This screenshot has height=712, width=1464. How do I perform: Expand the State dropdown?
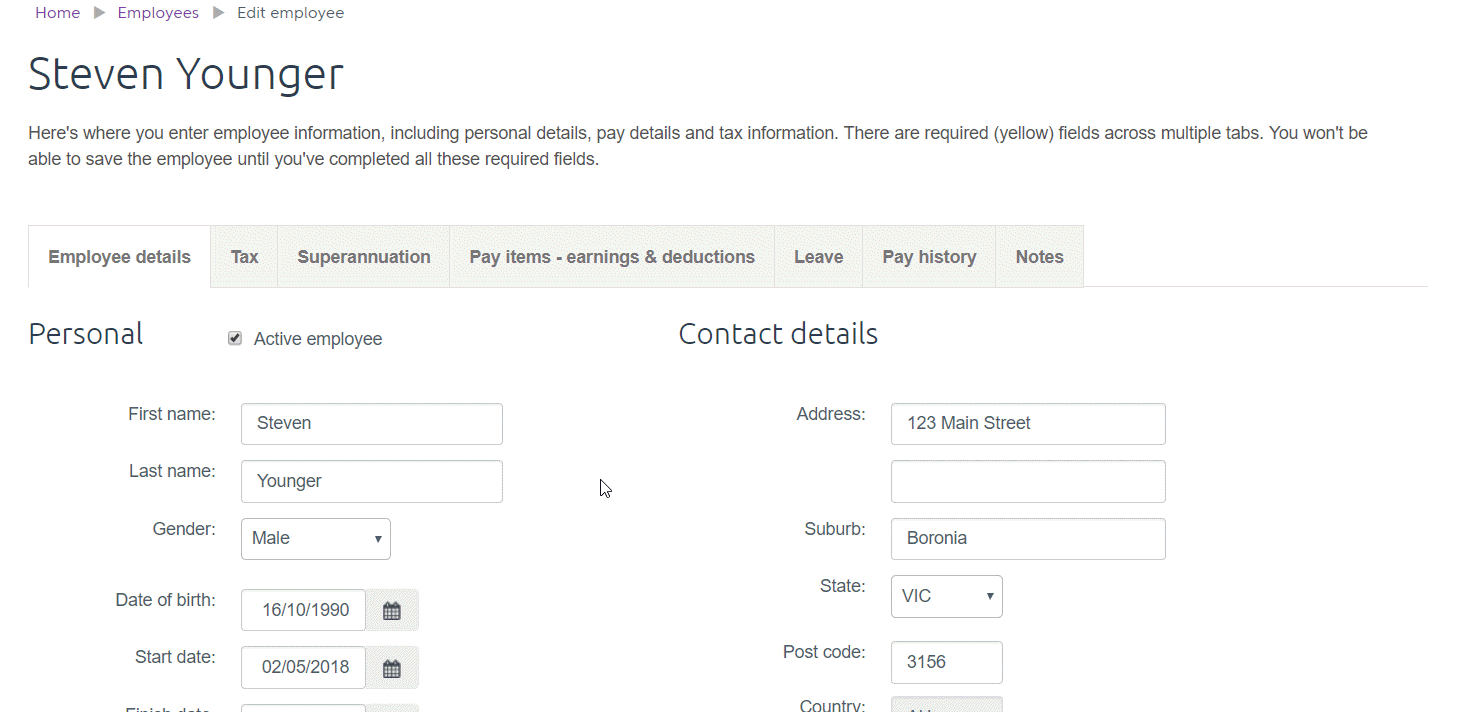946,596
